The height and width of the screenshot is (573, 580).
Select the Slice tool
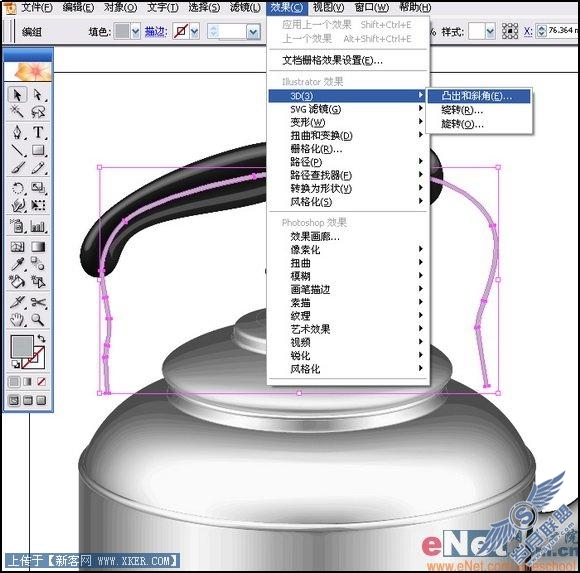click(17, 302)
